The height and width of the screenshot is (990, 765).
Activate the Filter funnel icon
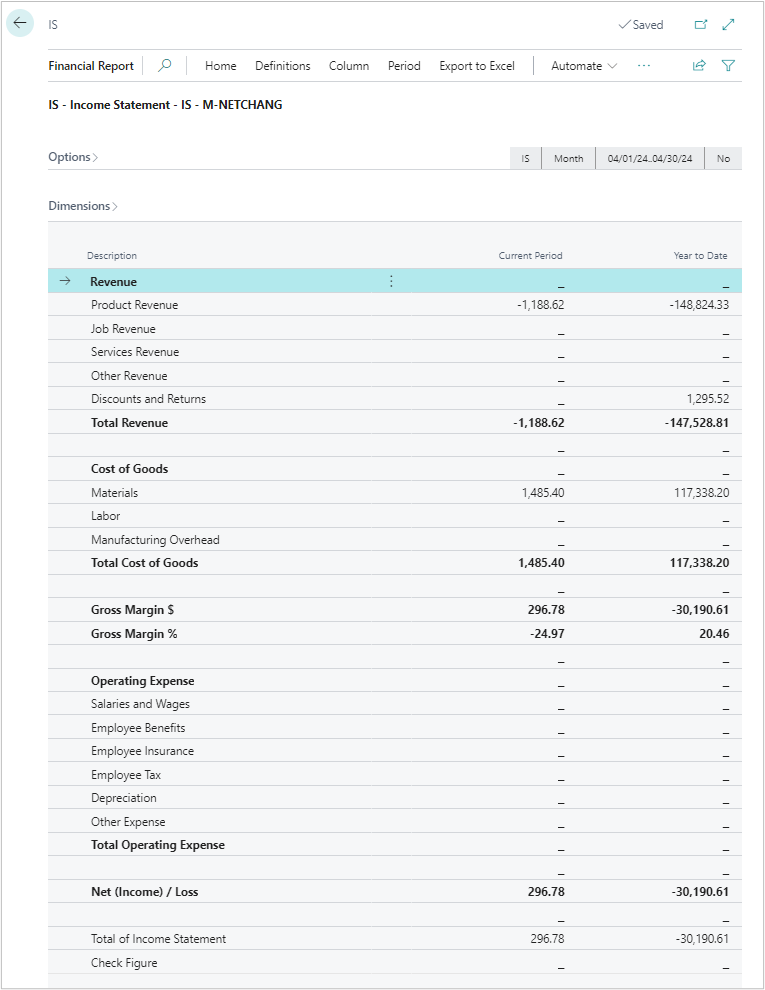[728, 66]
